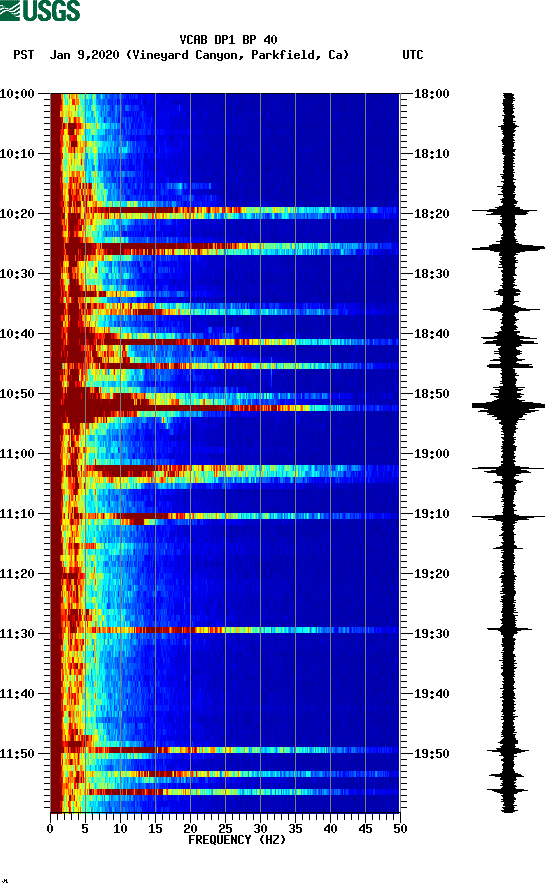
Task: Select the title text 'VCAB DP1 BP 40'
Action: pyautogui.click(x=228, y=40)
